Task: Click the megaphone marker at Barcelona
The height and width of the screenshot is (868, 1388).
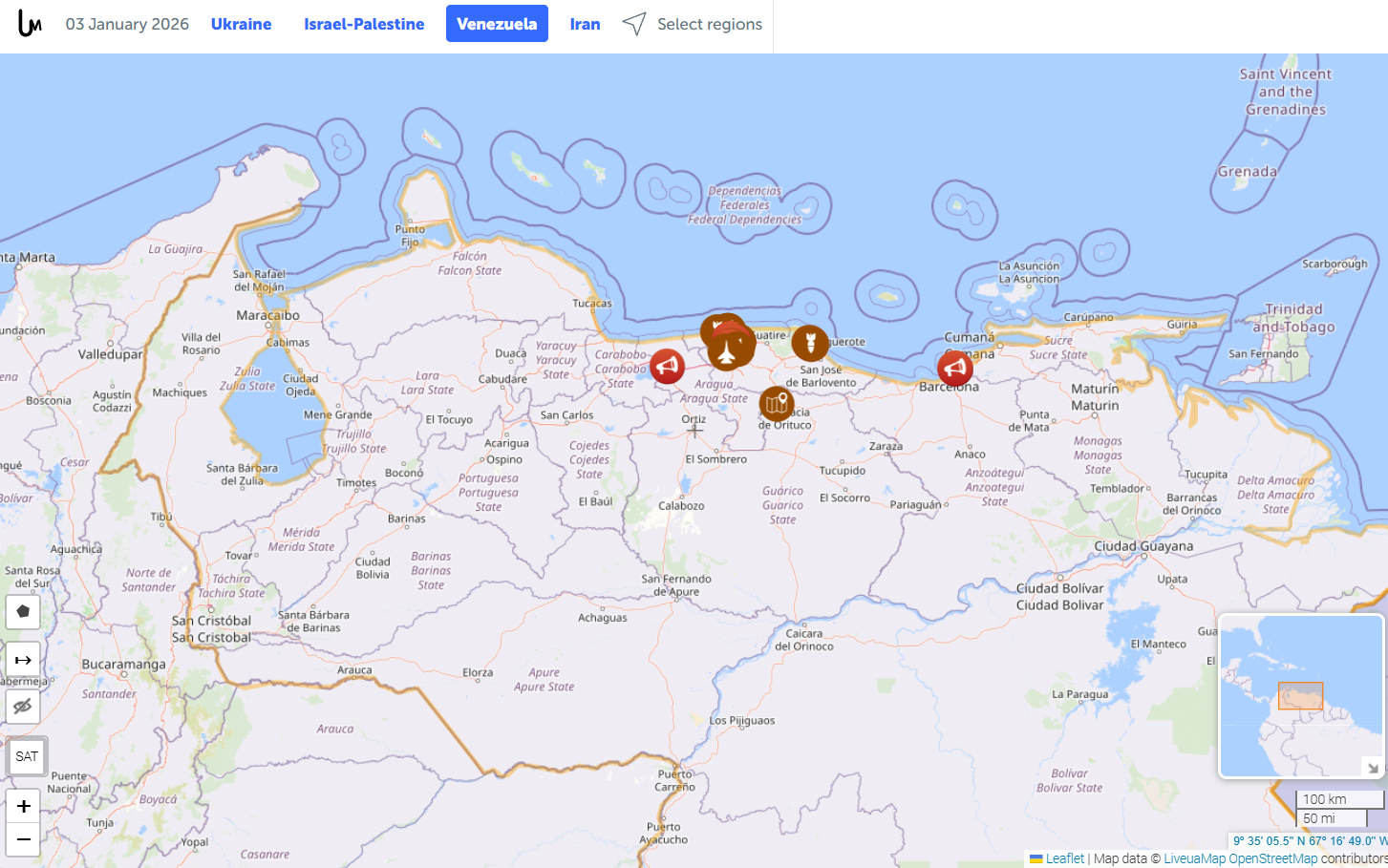Action: coord(954,368)
